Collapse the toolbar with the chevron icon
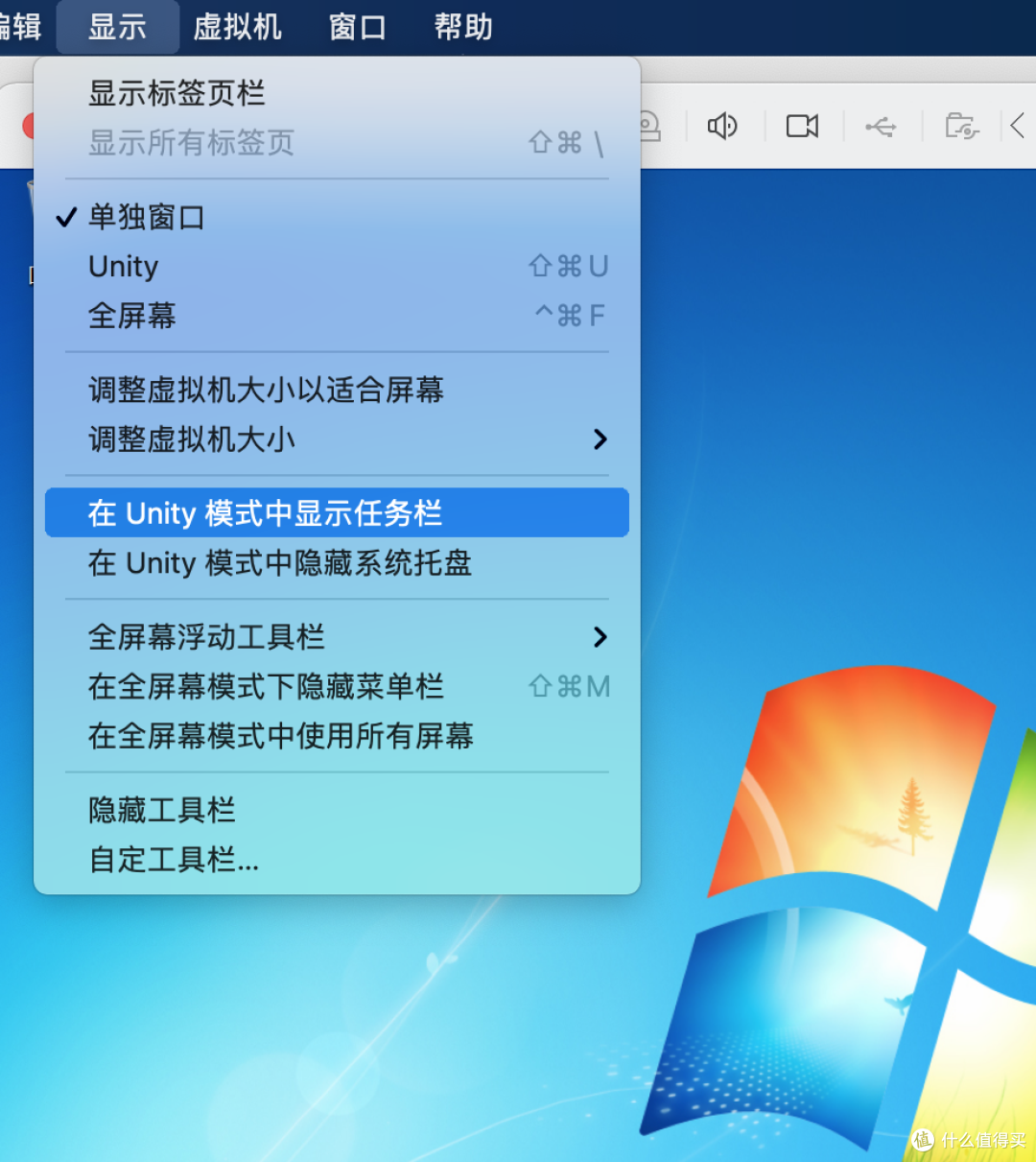 (x=1021, y=125)
